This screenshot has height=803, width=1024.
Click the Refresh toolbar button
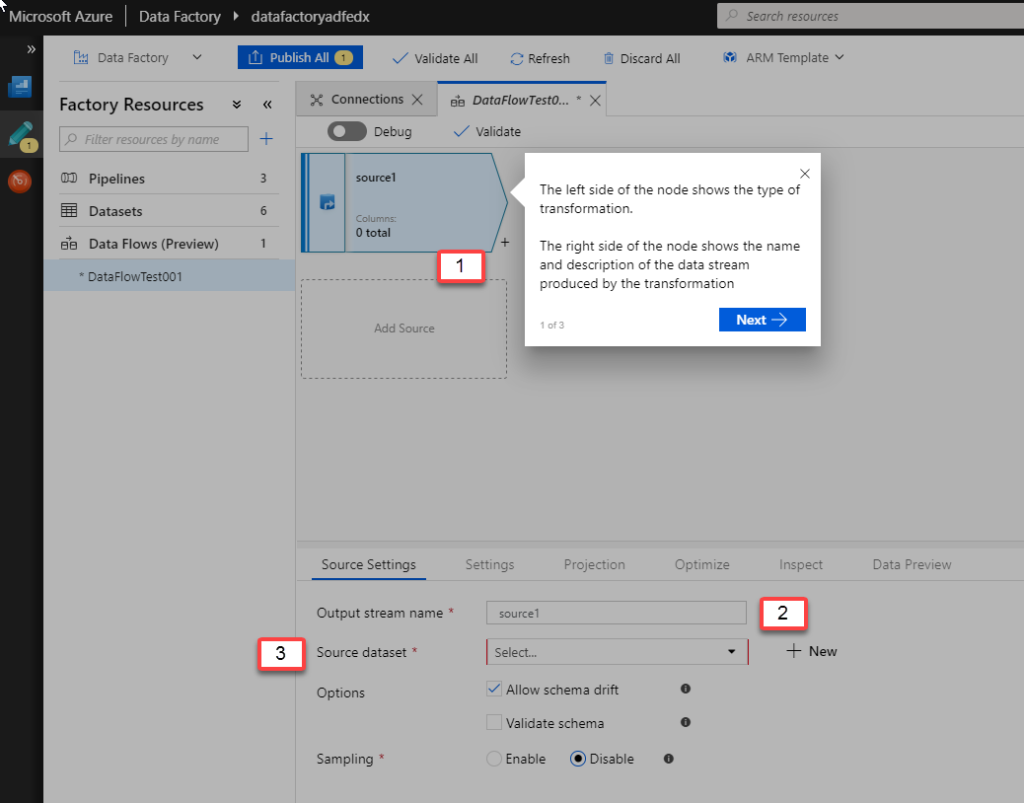[539, 59]
